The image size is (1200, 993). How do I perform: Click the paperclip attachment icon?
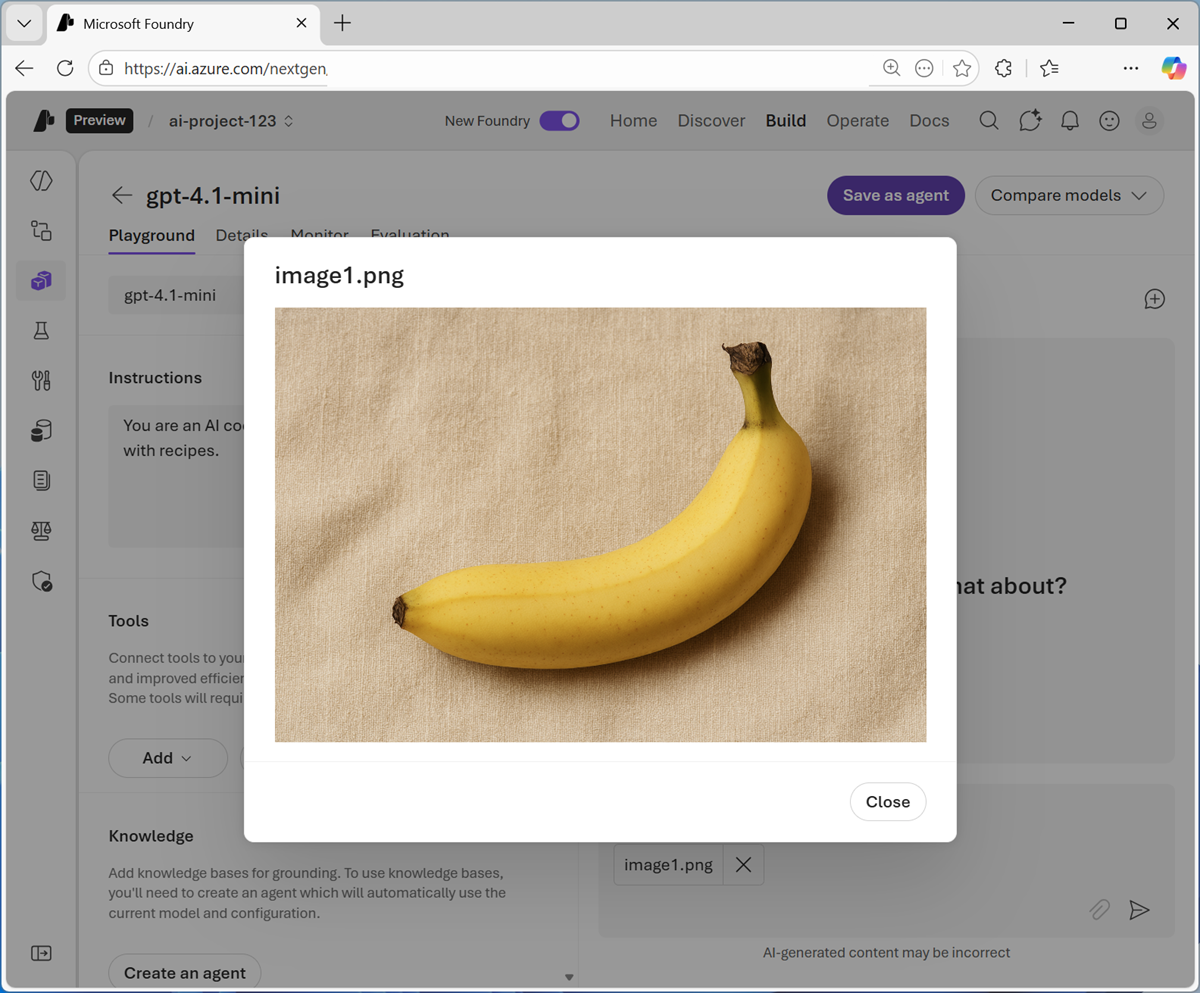[x=1100, y=910]
